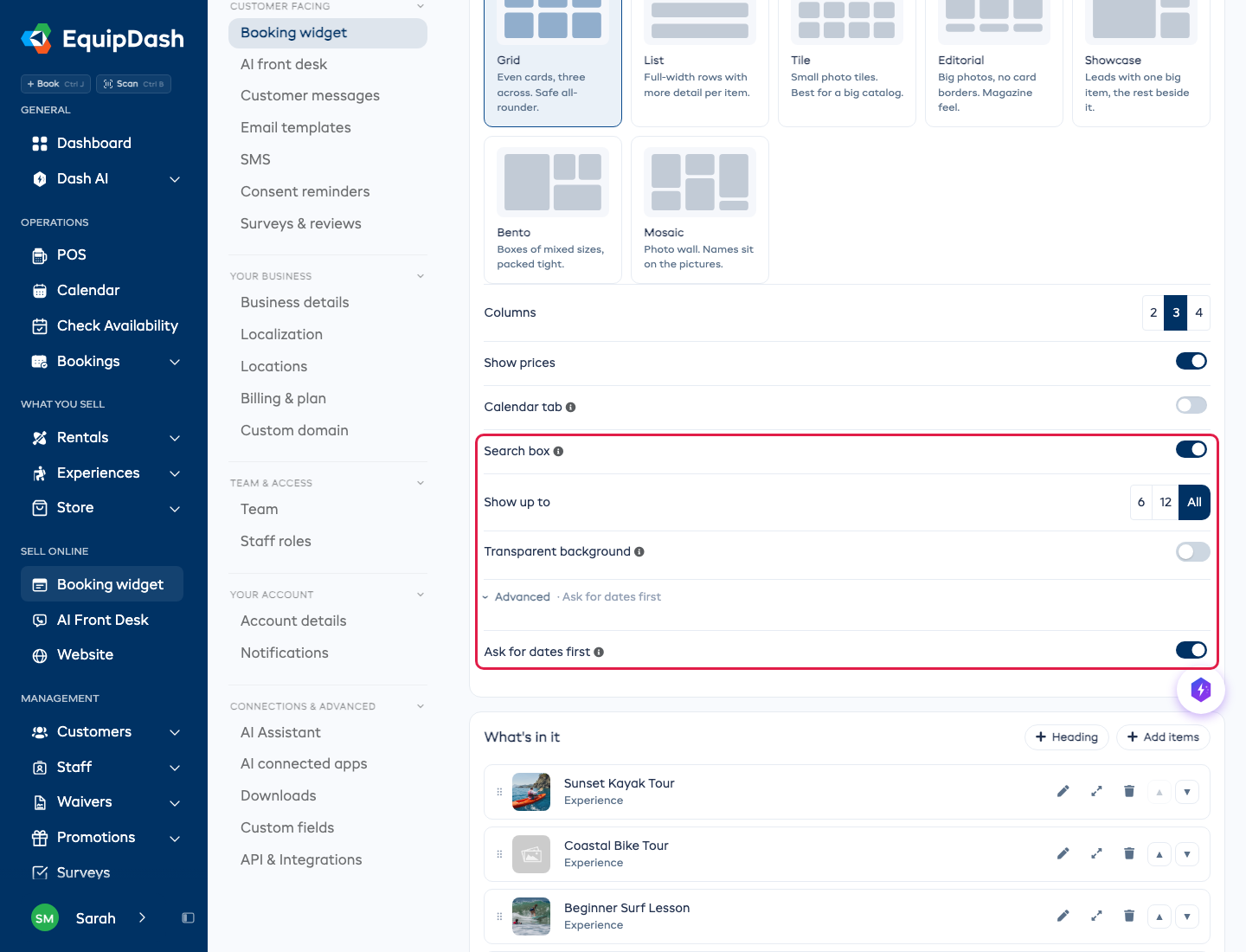
Task: Add a Heading to the widget
Action: tap(1067, 737)
